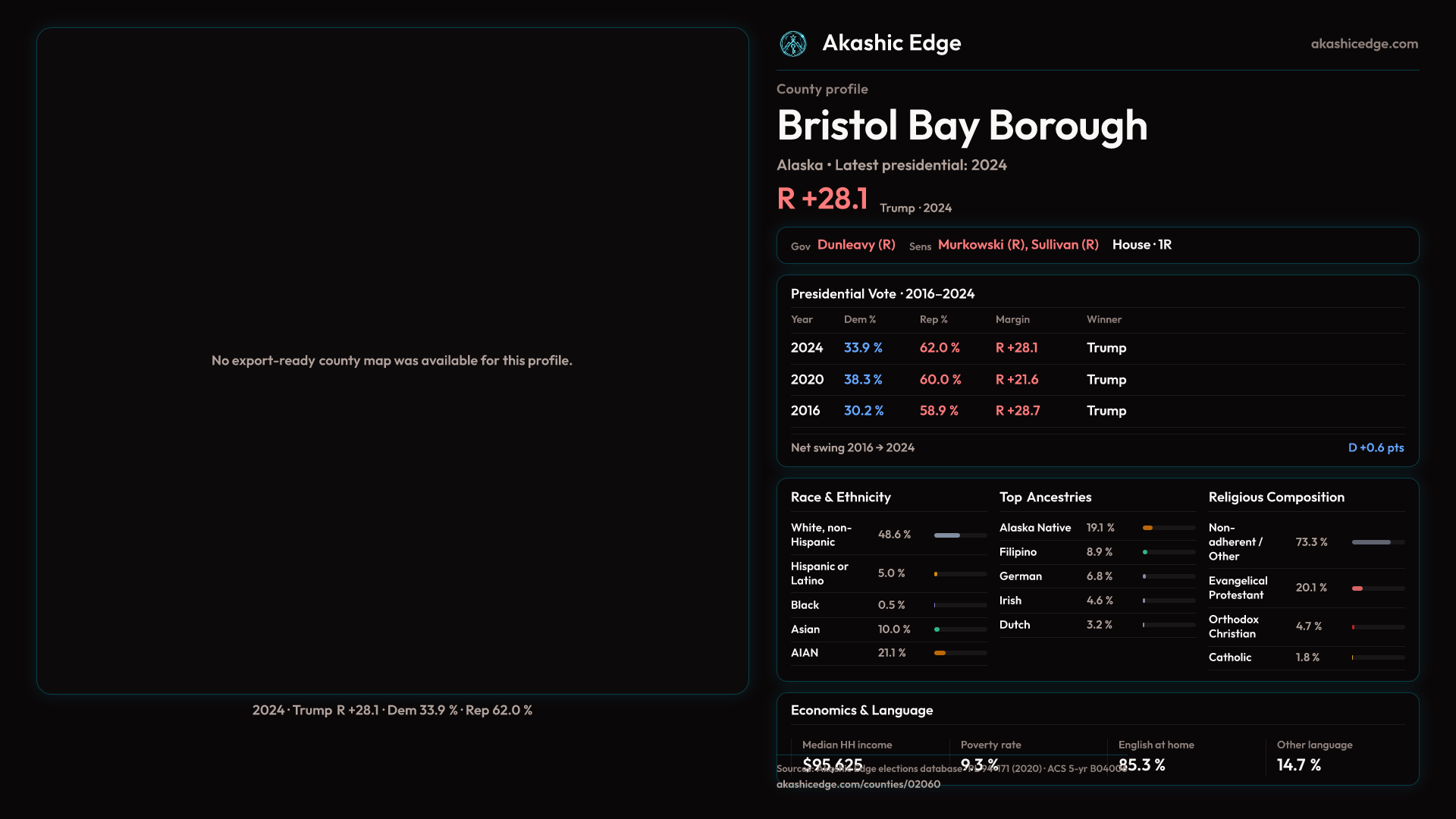Click the 2016 margin R +28.7
This screenshot has height=819, width=1456.
(1017, 411)
